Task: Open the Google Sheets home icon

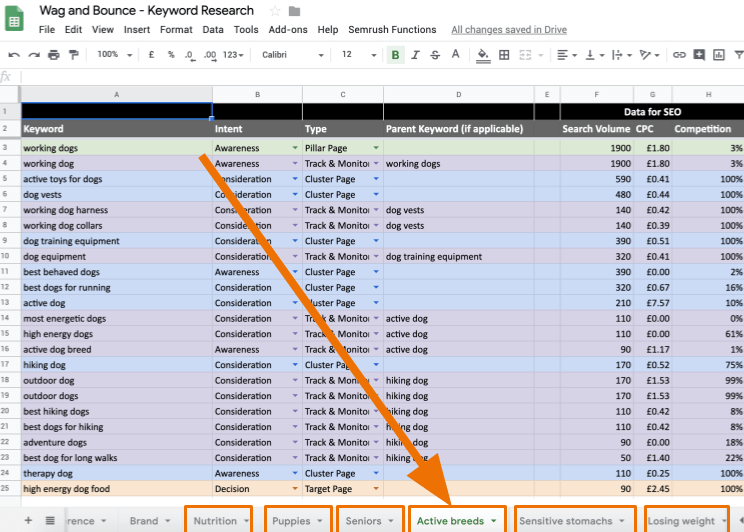Action: pos(14,19)
